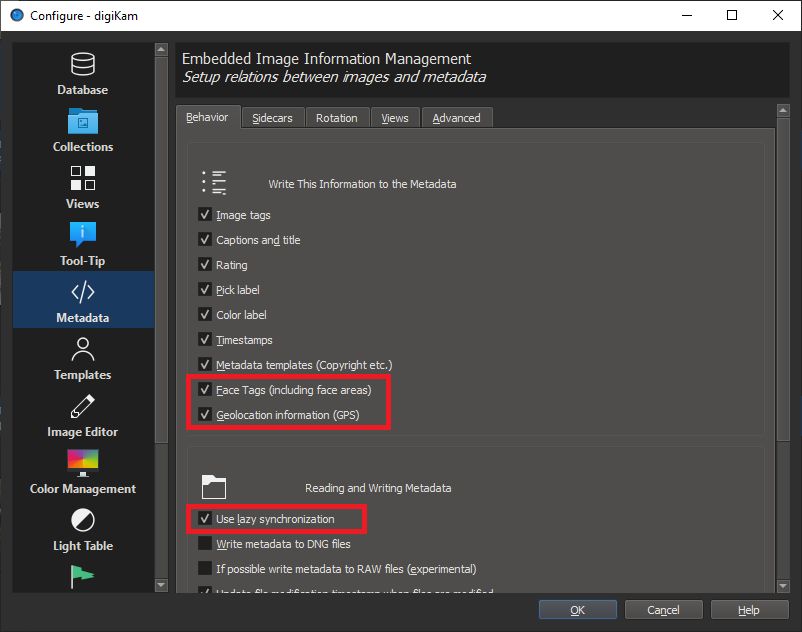
Task: Select Light Table settings
Action: pyautogui.click(x=82, y=530)
